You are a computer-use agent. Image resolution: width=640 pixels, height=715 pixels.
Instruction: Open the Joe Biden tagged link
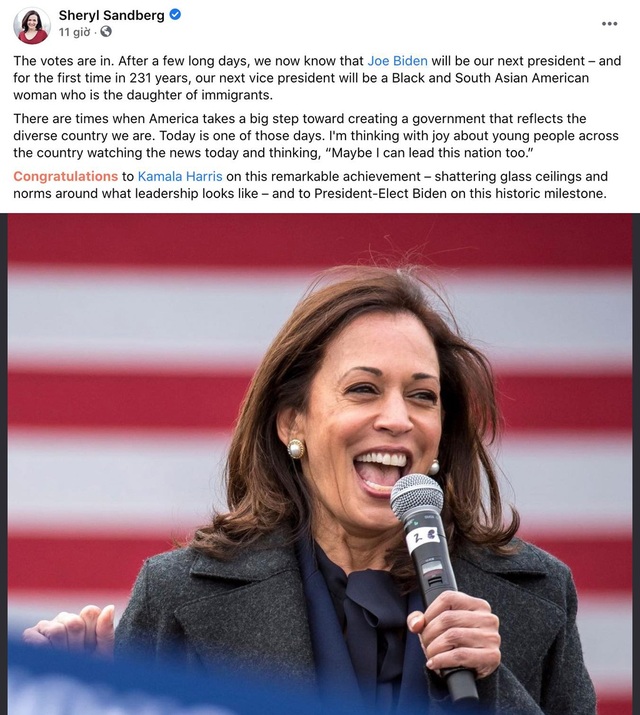(397, 61)
